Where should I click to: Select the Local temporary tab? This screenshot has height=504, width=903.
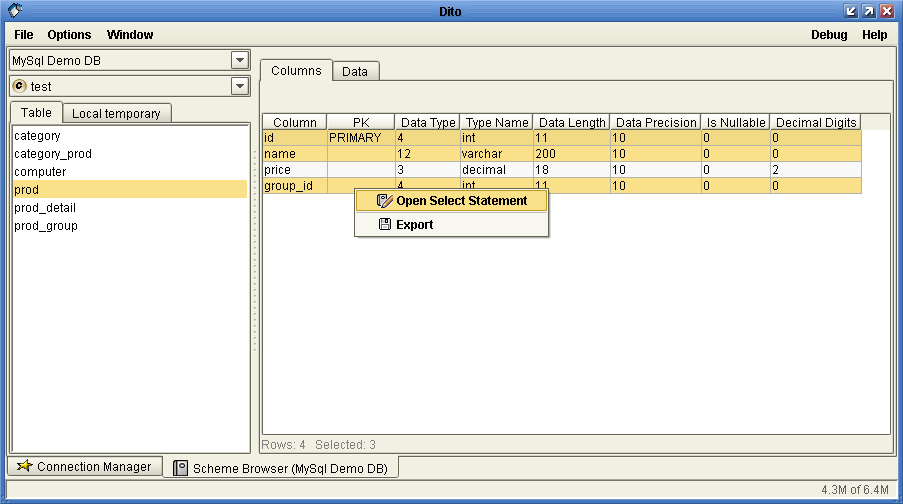(x=116, y=114)
